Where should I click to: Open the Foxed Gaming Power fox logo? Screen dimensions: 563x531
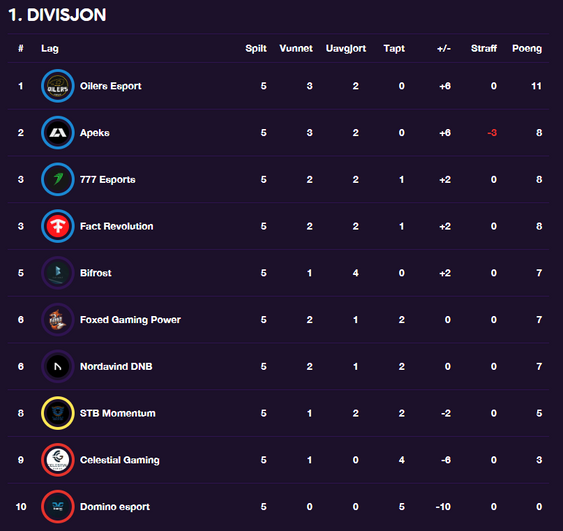pyautogui.click(x=57, y=320)
